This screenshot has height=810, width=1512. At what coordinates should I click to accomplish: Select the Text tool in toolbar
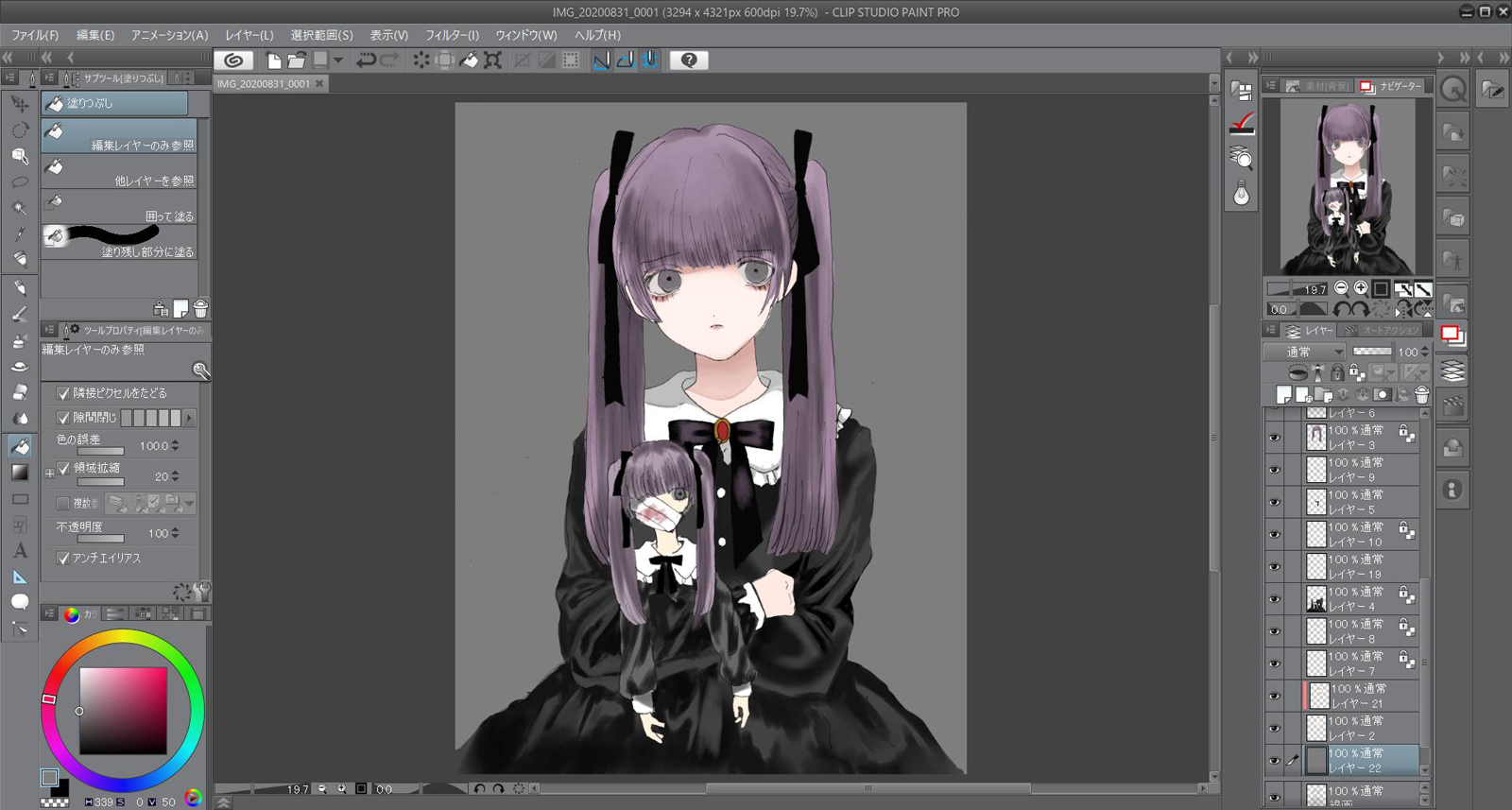click(x=20, y=551)
